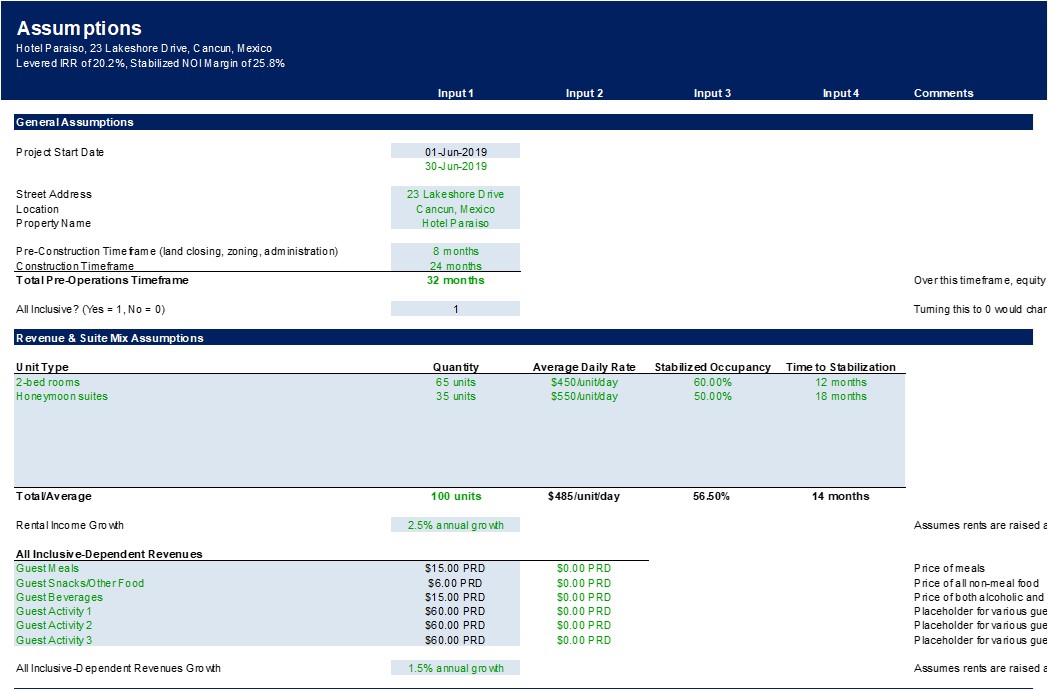Click the Input 2 column header
This screenshot has width=1048, height=690.
tap(584, 93)
